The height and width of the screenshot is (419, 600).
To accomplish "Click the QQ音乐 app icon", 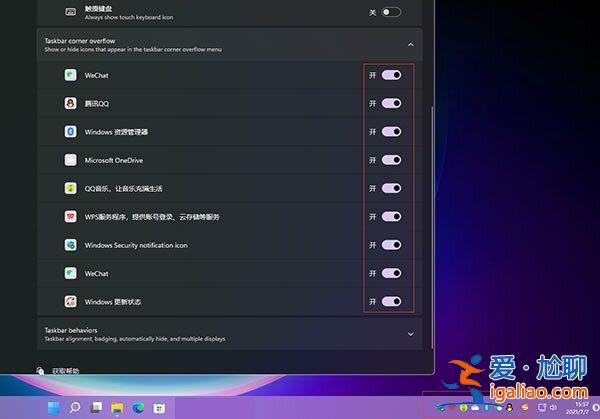I will tap(70, 188).
